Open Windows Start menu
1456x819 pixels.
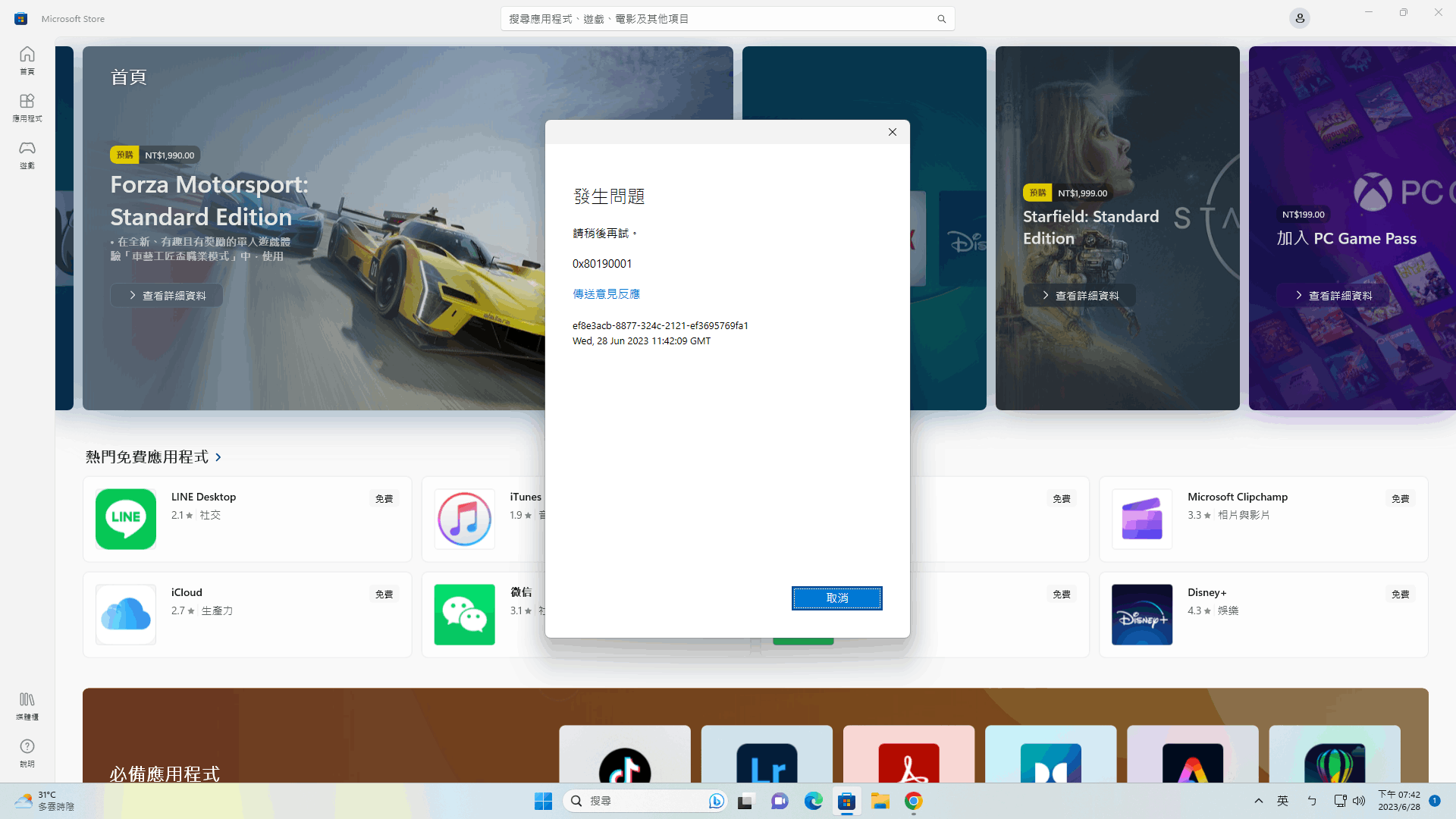[x=543, y=801]
